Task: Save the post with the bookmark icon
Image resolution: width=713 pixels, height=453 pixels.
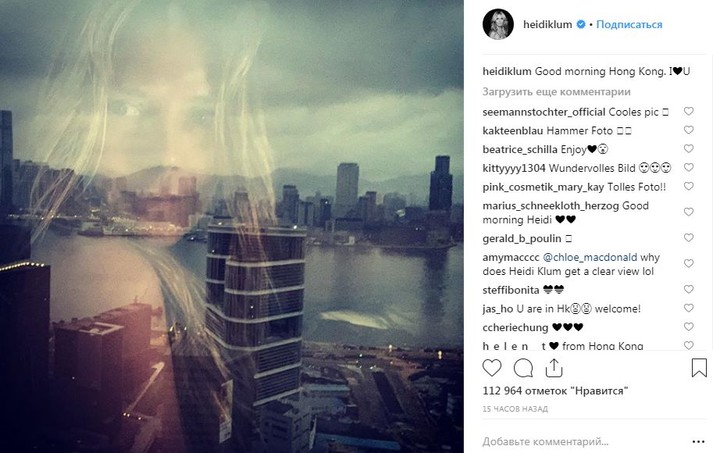Action: click(699, 367)
